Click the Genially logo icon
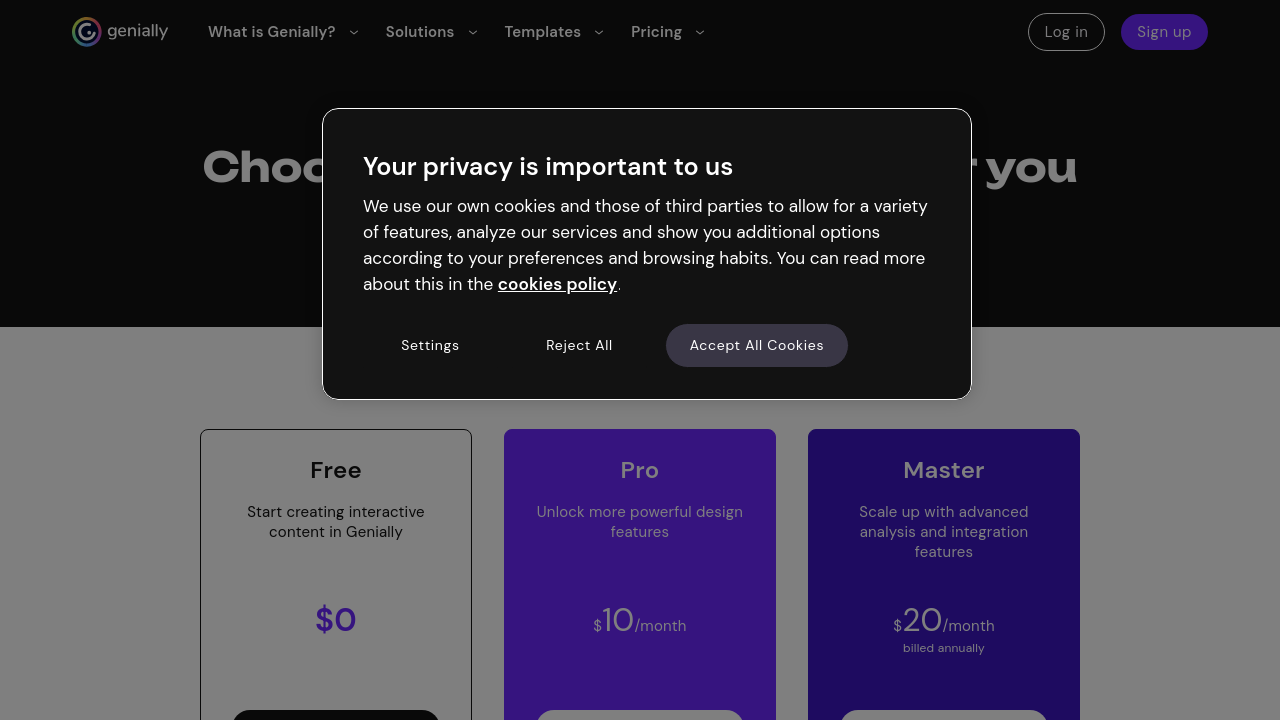The height and width of the screenshot is (720, 1280). (x=87, y=32)
